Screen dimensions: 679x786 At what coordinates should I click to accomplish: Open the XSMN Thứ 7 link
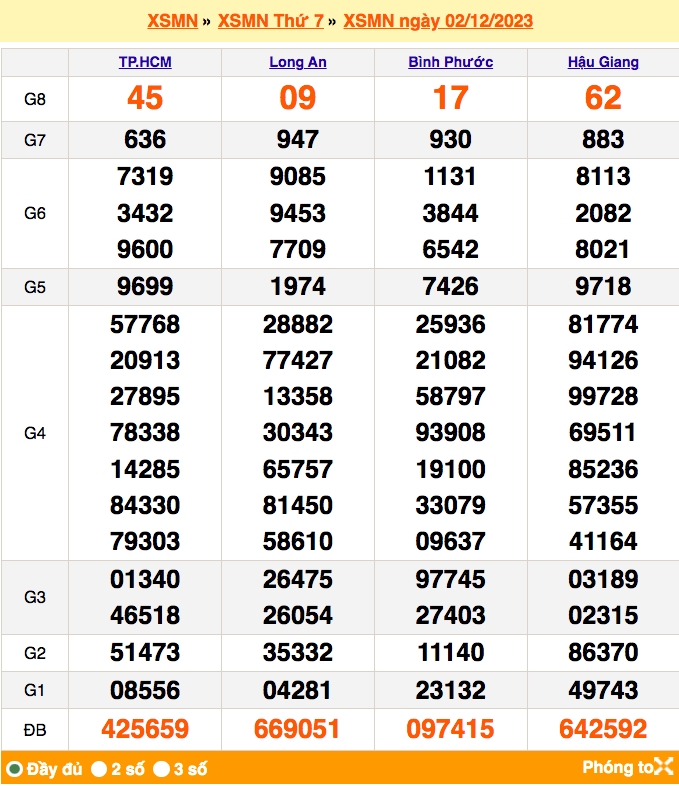(x=271, y=21)
